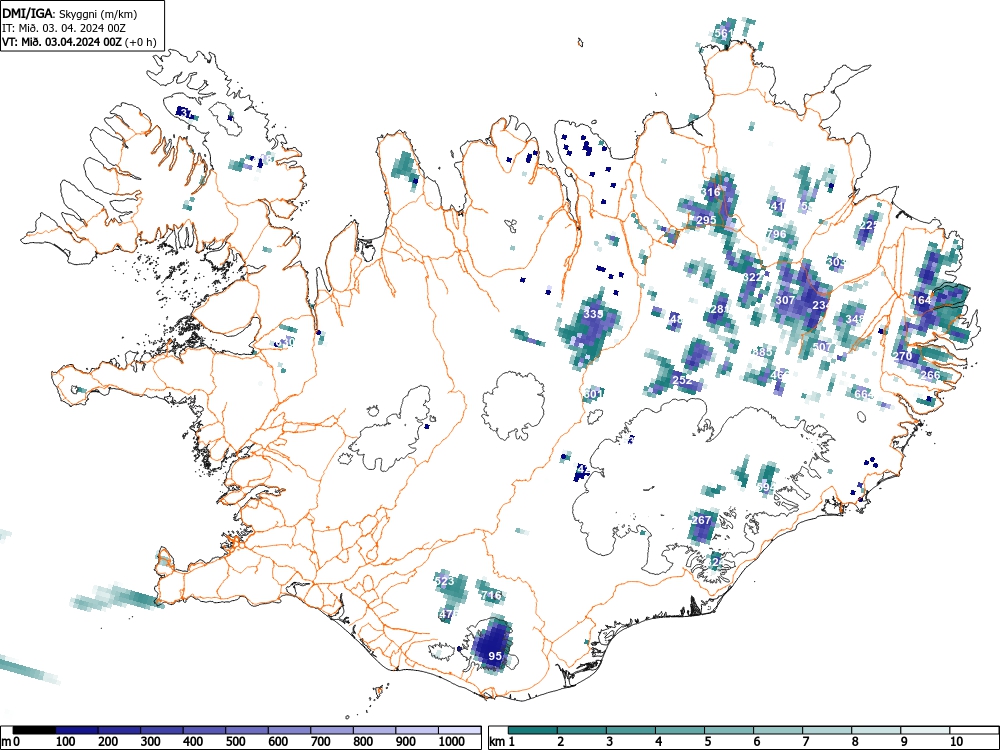The height and width of the screenshot is (750, 1000).
Task: Click the visibility value '281' on the map
Action: pos(719,309)
